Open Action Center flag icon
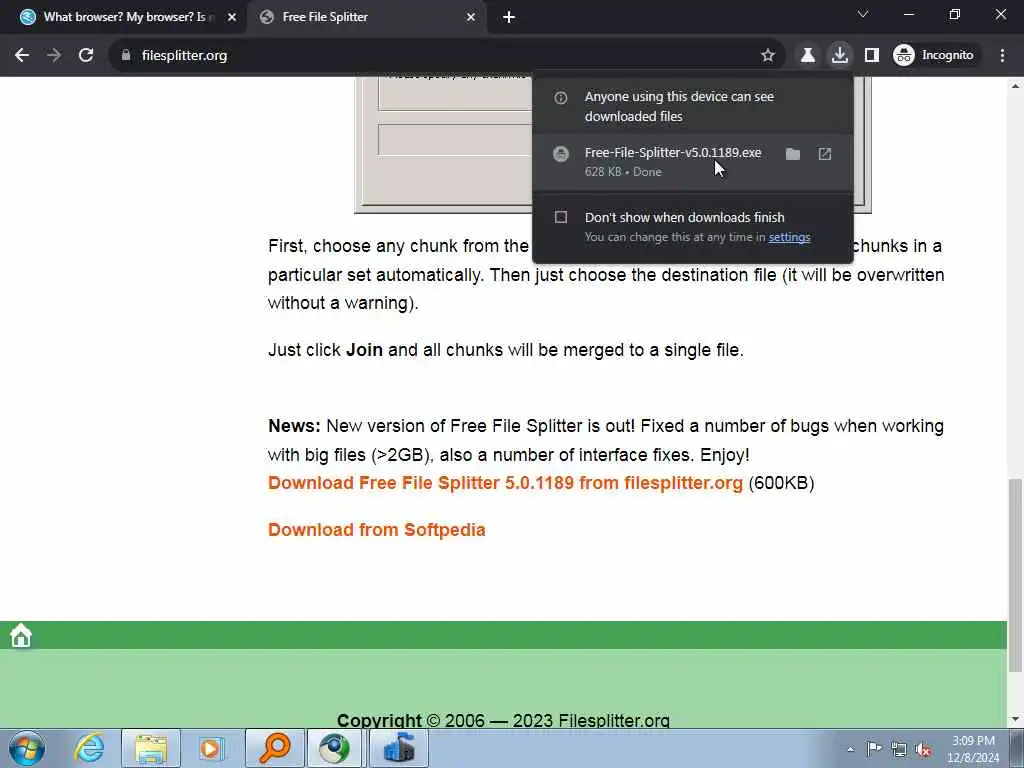The width and height of the screenshot is (1024, 768). tap(873, 748)
